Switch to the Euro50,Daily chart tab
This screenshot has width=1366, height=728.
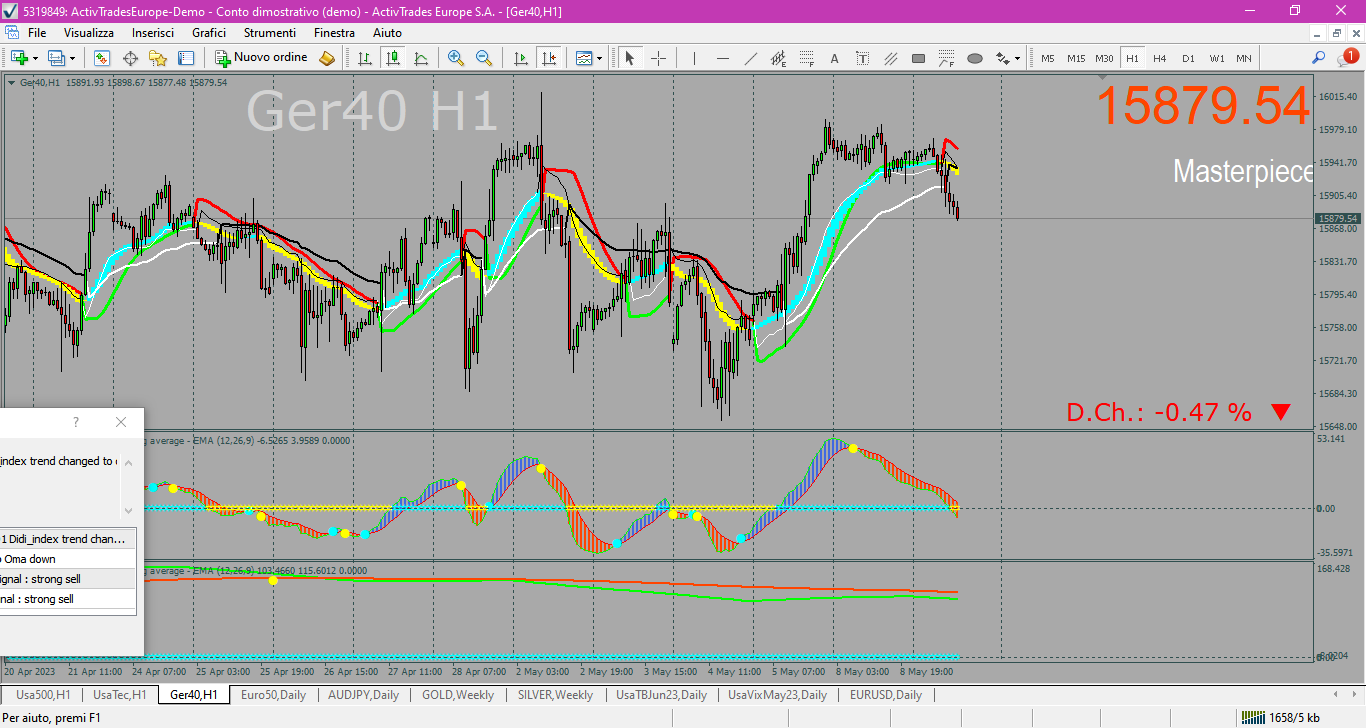(273, 695)
